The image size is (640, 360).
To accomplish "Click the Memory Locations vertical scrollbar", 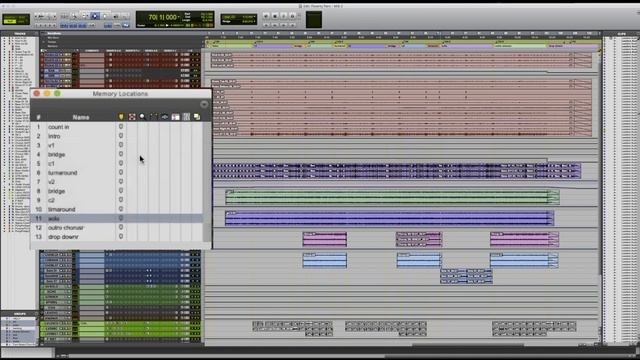I will (x=207, y=182).
